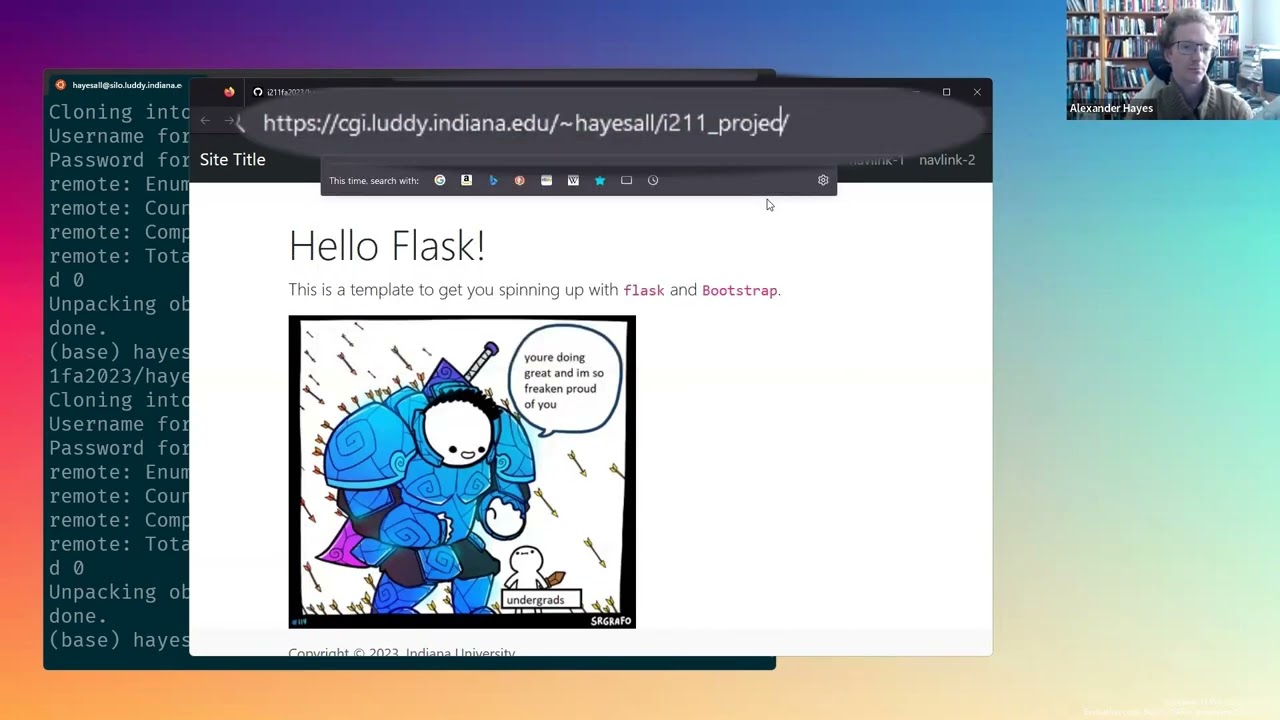Search with Bing from the one-off search bar
The image size is (1280, 720).
pos(493,180)
